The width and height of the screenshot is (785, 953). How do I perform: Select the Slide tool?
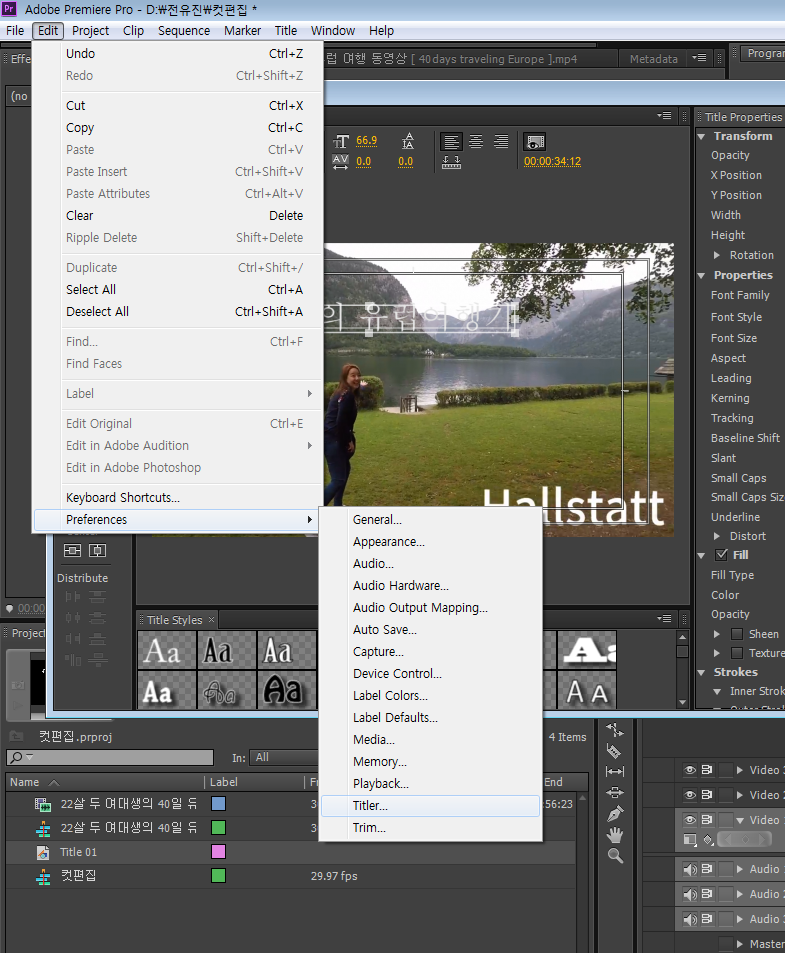(614, 792)
